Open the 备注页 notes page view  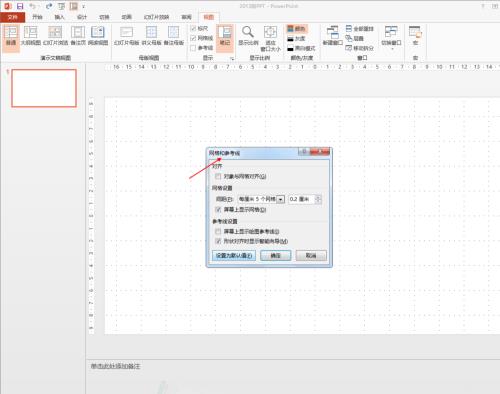pyautogui.click(x=78, y=36)
